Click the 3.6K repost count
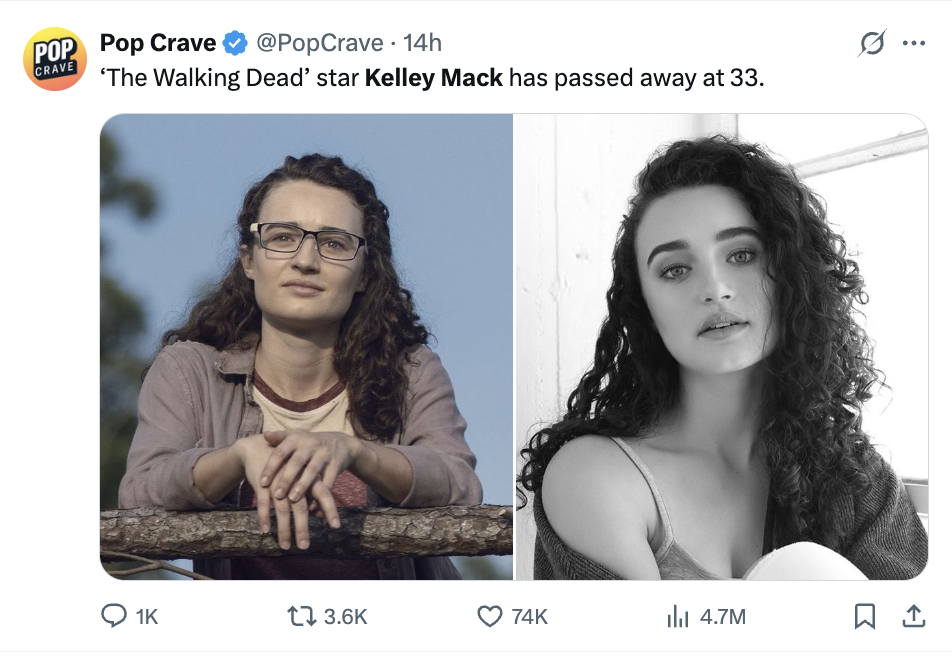This screenshot has height=656, width=952. [x=346, y=617]
